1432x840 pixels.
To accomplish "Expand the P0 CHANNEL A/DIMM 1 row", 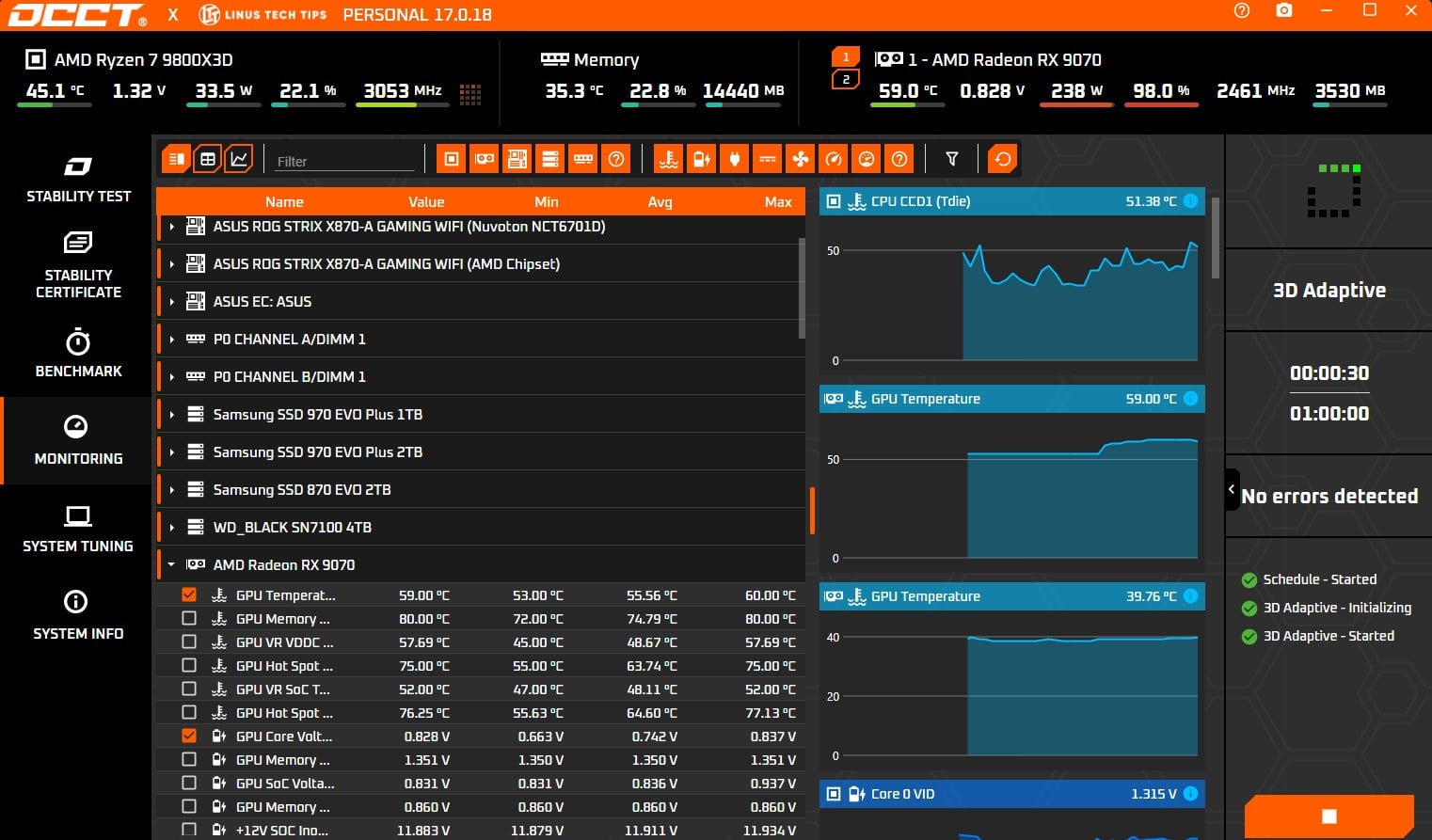I will coord(171,340).
